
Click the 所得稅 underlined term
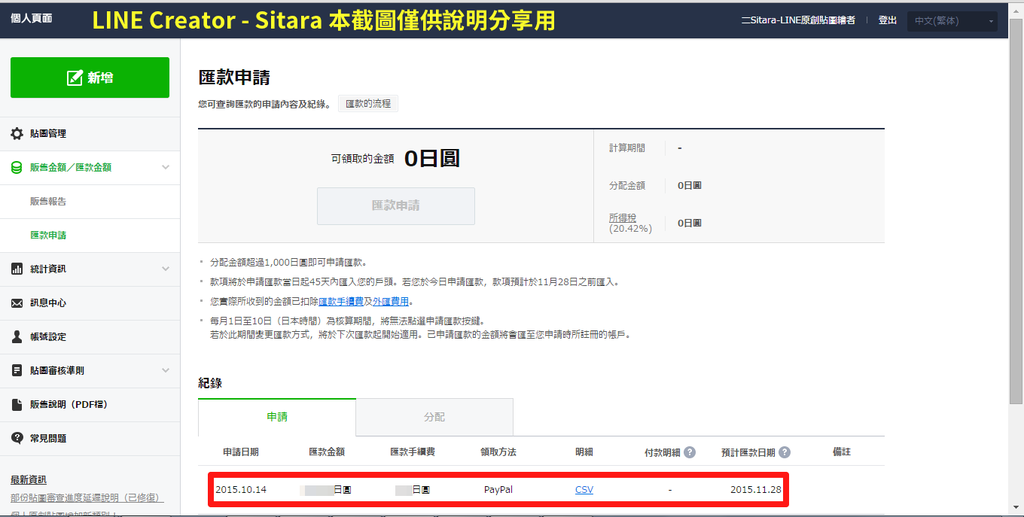coord(622,217)
